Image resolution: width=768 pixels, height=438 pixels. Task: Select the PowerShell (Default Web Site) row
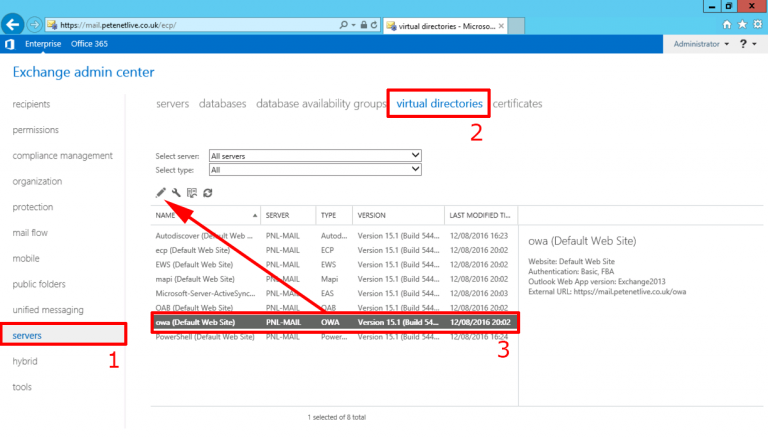point(334,337)
